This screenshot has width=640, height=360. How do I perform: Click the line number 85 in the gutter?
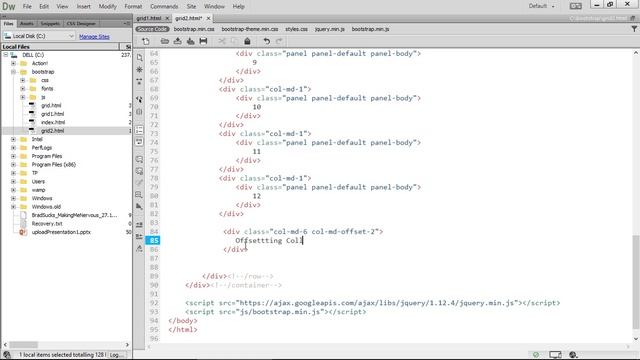point(153,240)
